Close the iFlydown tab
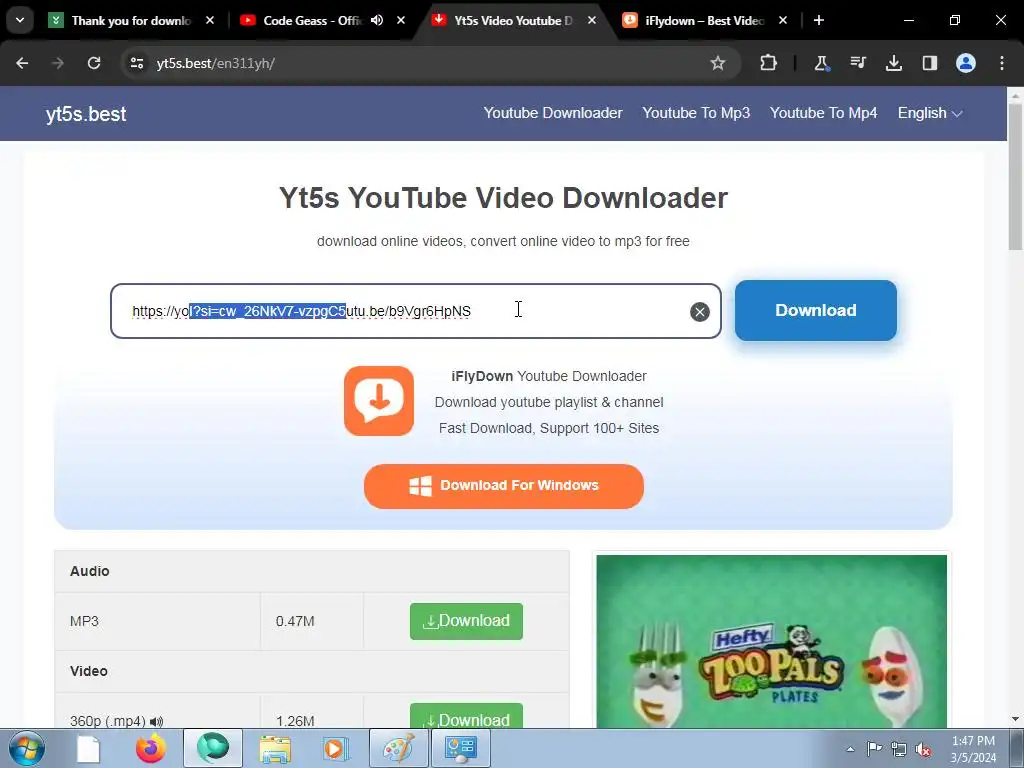 pos(783,20)
